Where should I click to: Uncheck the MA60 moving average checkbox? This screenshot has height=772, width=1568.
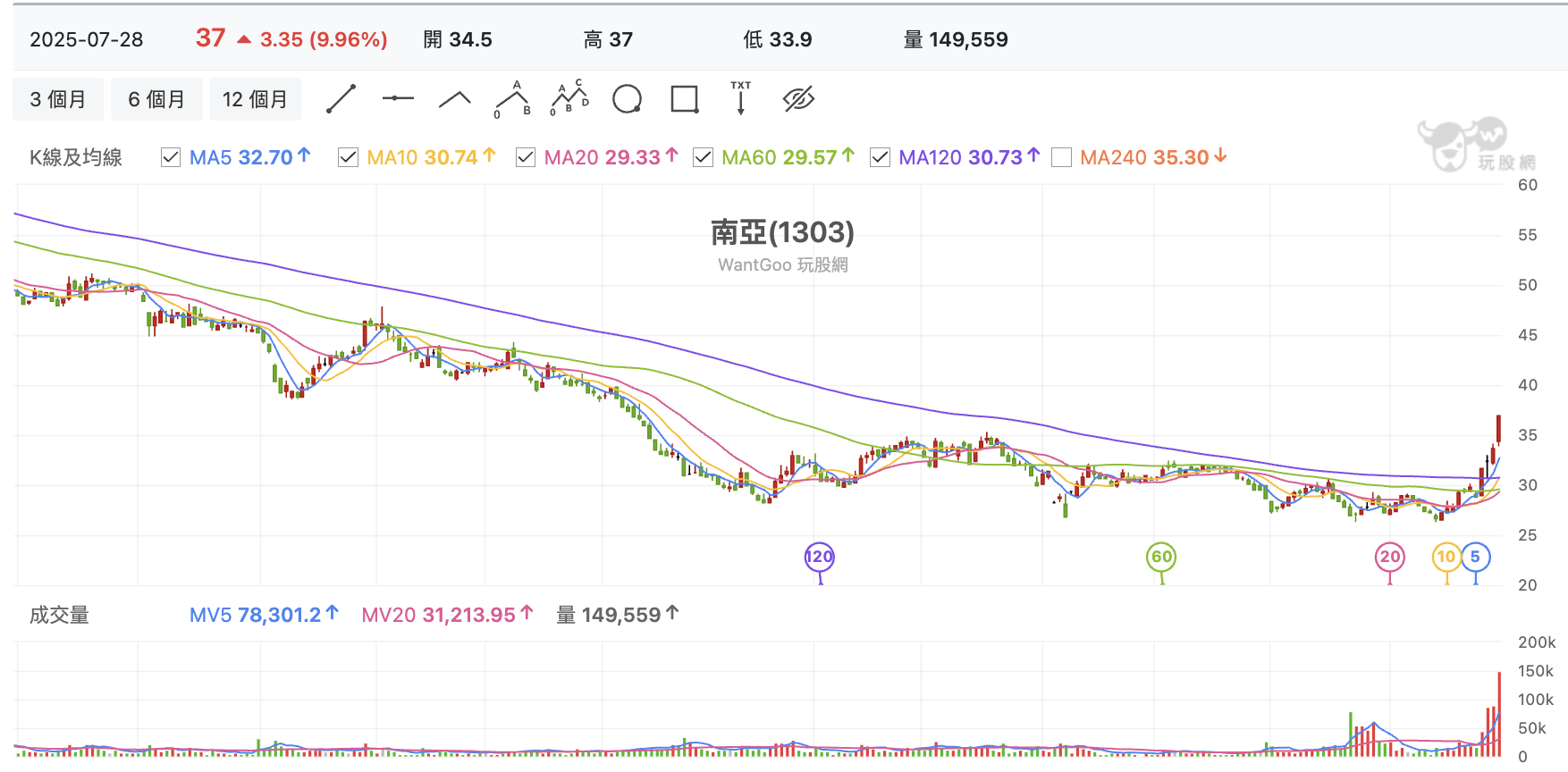pos(703,158)
